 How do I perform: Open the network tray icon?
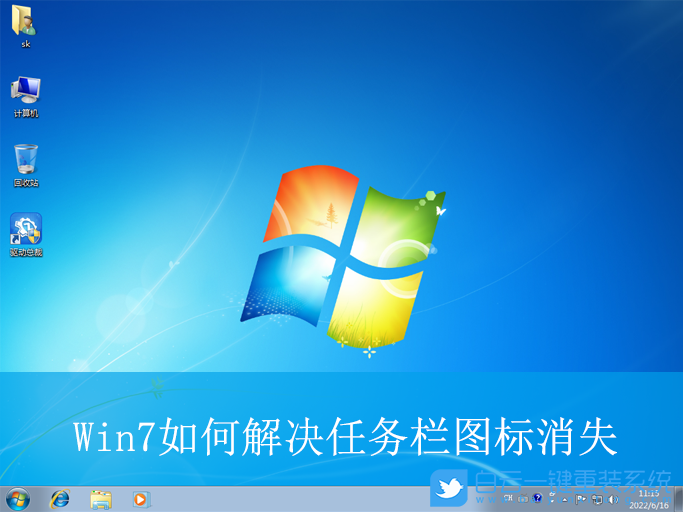597,499
